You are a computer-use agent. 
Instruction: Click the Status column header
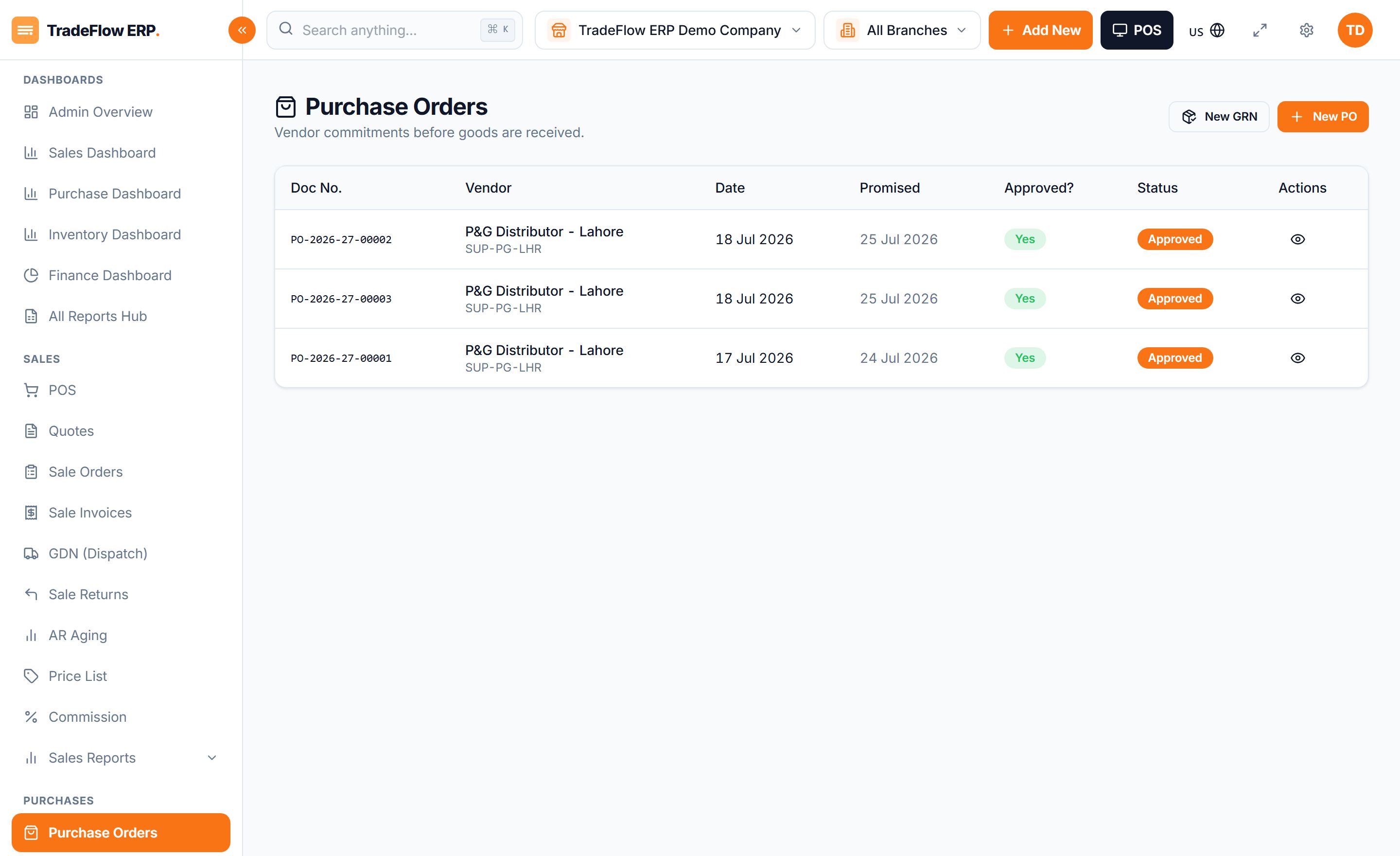[1157, 188]
